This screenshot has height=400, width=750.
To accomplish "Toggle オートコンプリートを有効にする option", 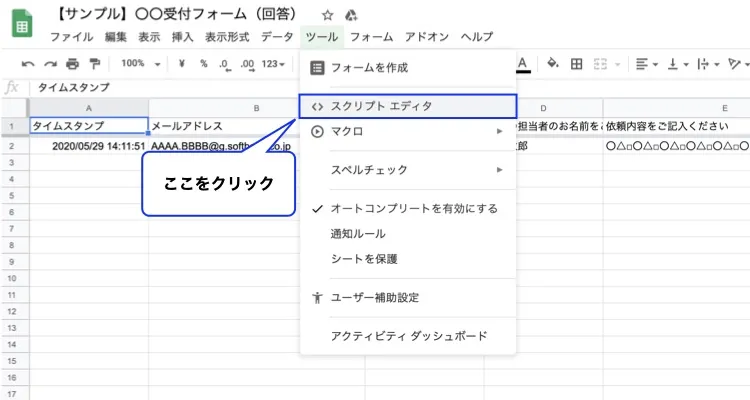I will (x=408, y=209).
